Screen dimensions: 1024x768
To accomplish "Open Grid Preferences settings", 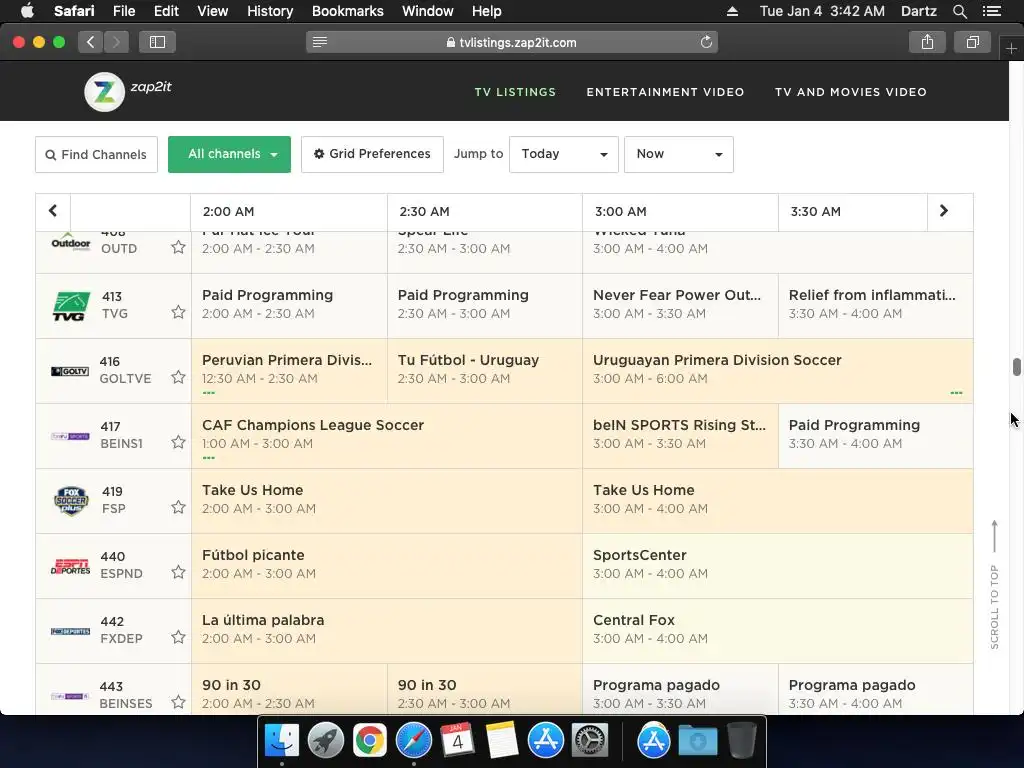I will click(x=372, y=154).
